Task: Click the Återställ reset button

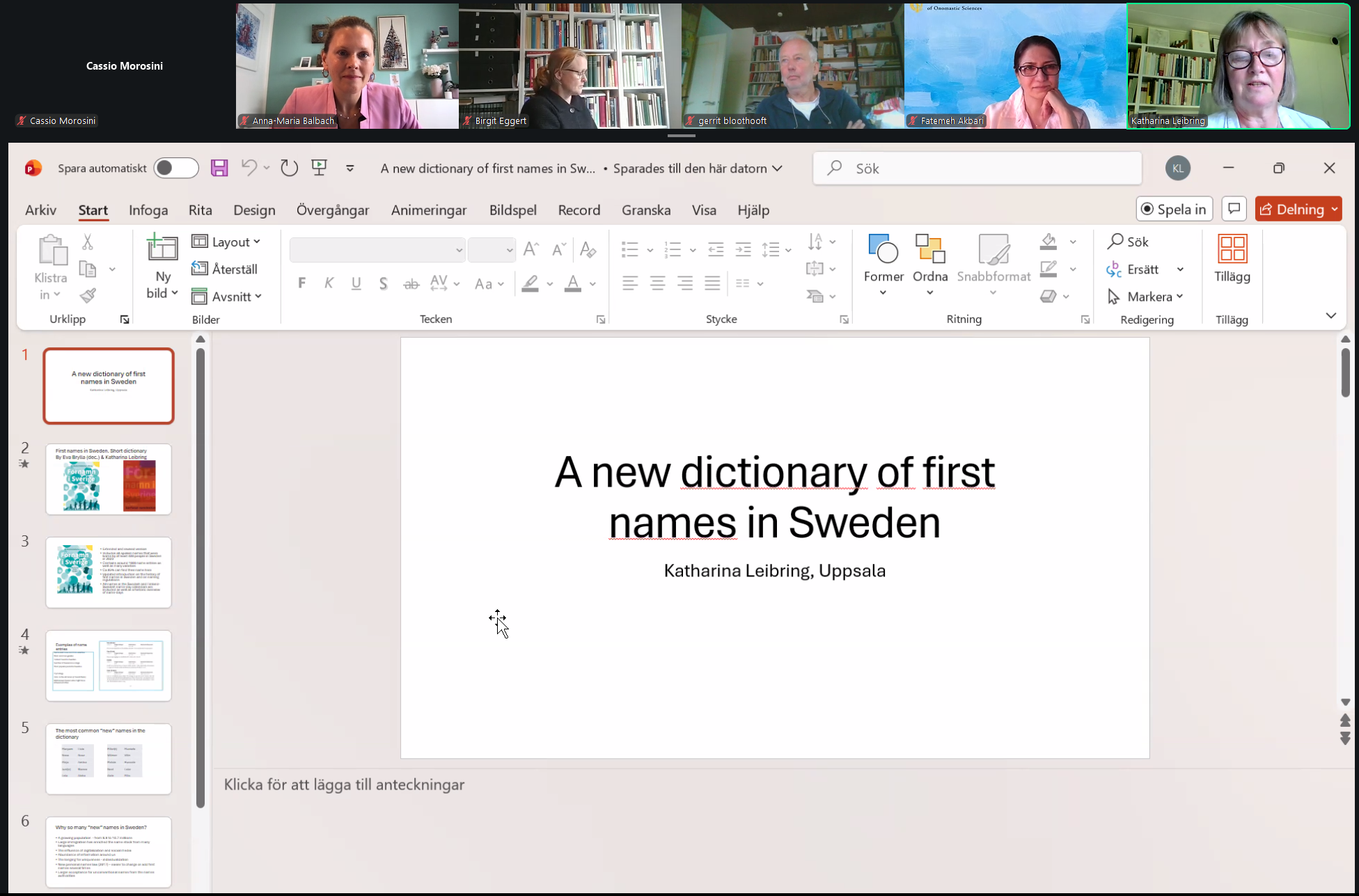Action: pos(224,269)
